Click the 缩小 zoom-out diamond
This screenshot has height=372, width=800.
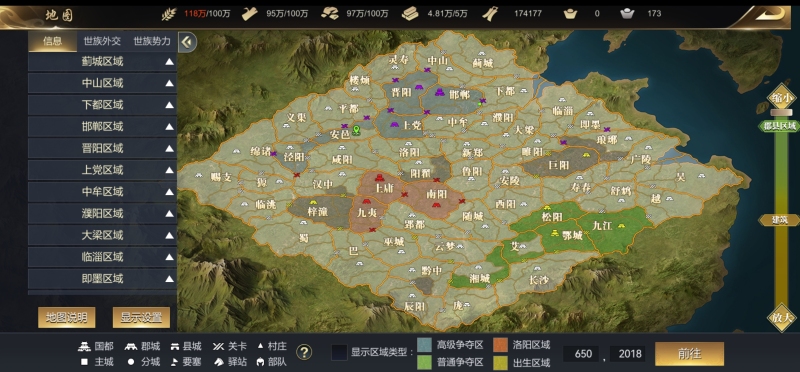(782, 98)
